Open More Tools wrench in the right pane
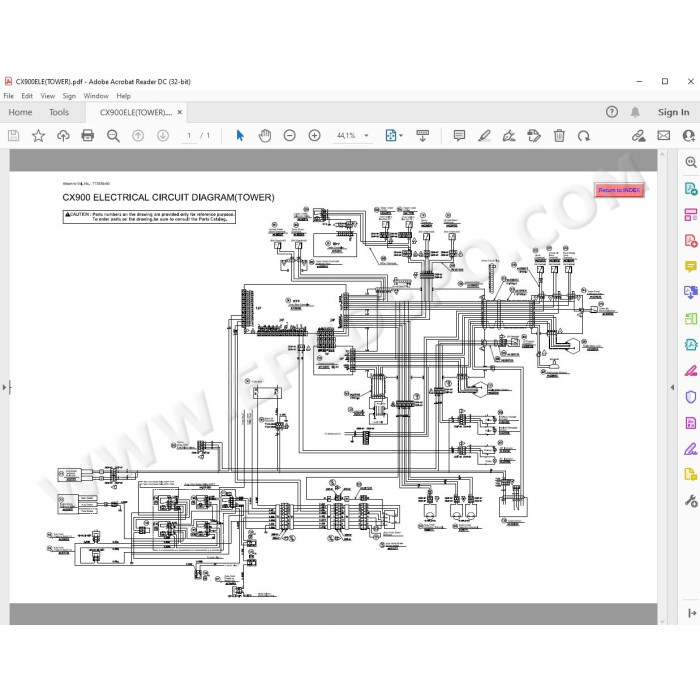The image size is (700, 700). 691,501
